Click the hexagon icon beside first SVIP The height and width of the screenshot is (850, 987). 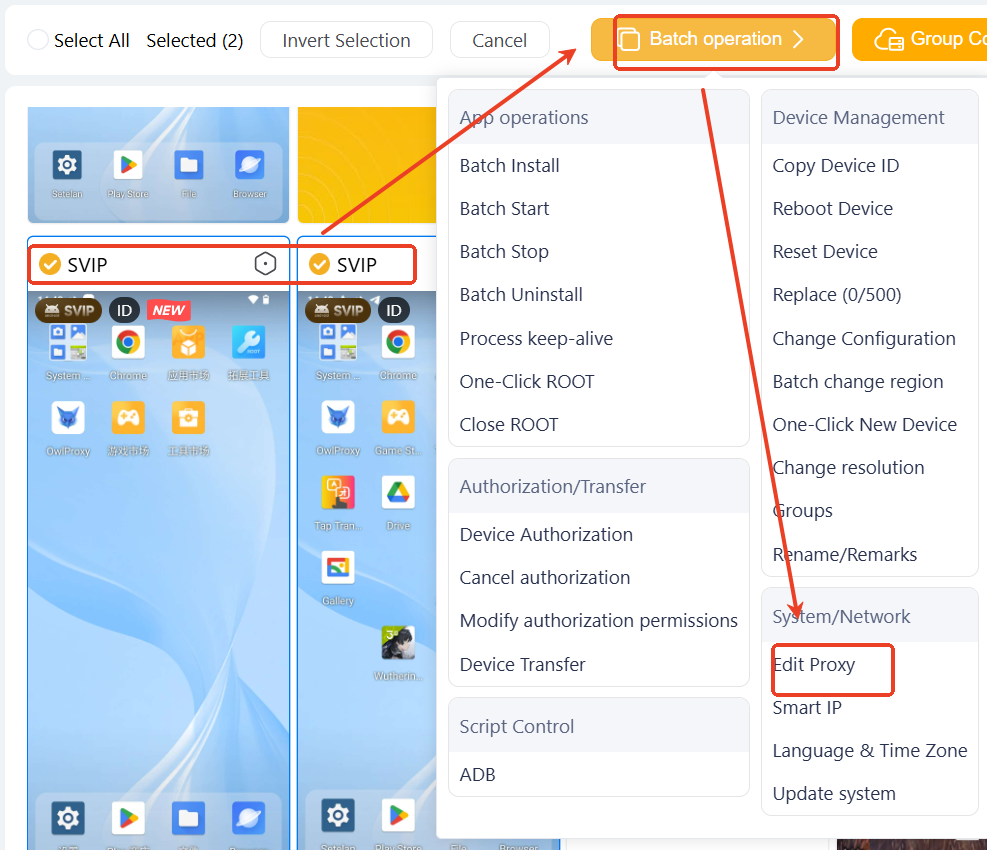click(265, 264)
